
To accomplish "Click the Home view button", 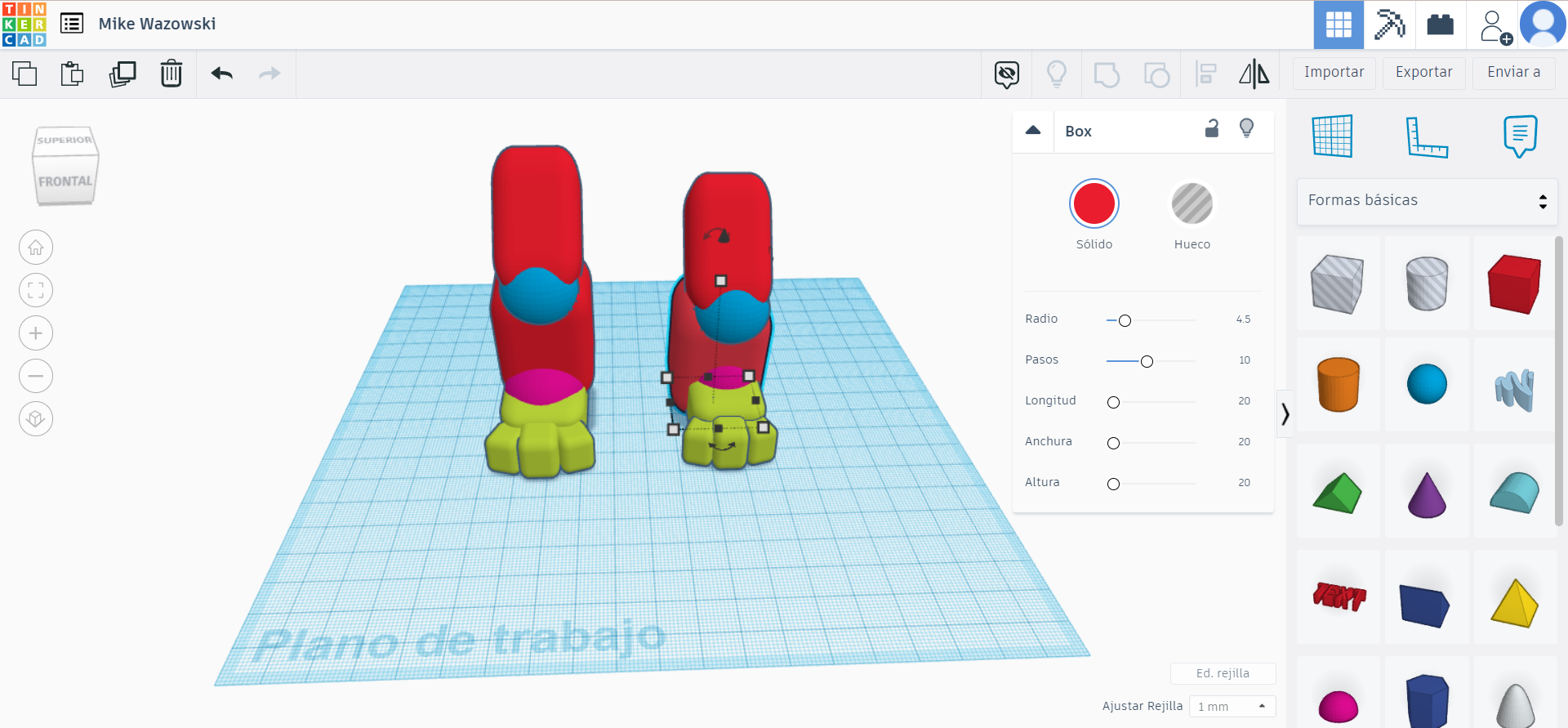I will coord(36,248).
